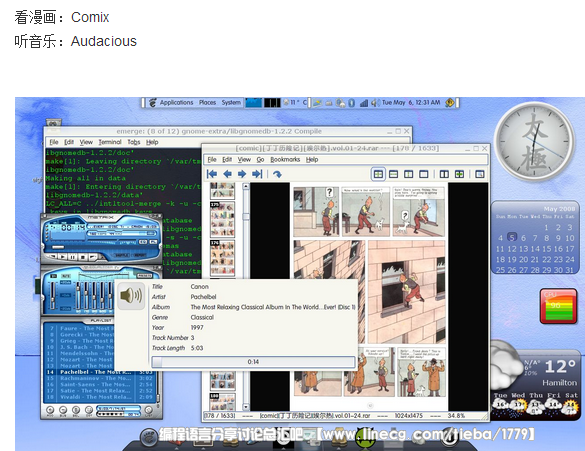Select track 18 Vivaldi in playlist
The image size is (585, 451).
point(99,397)
